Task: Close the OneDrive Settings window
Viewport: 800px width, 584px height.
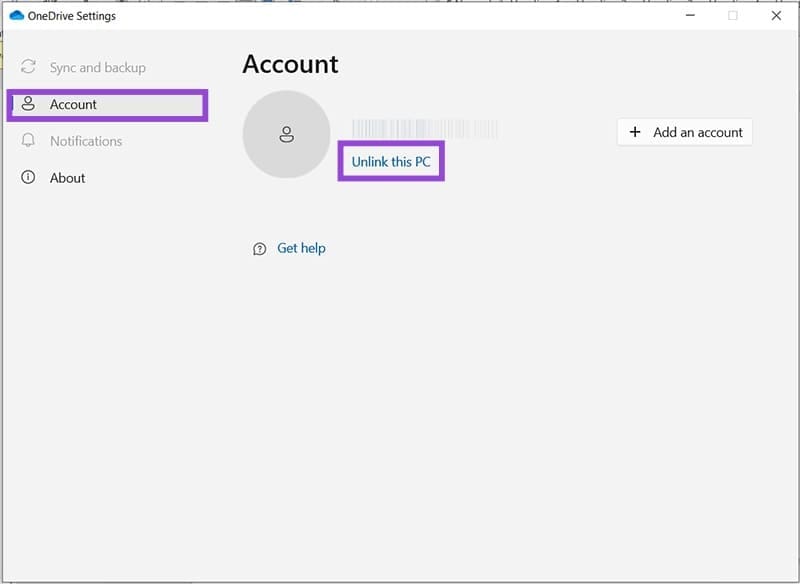Action: click(x=776, y=16)
